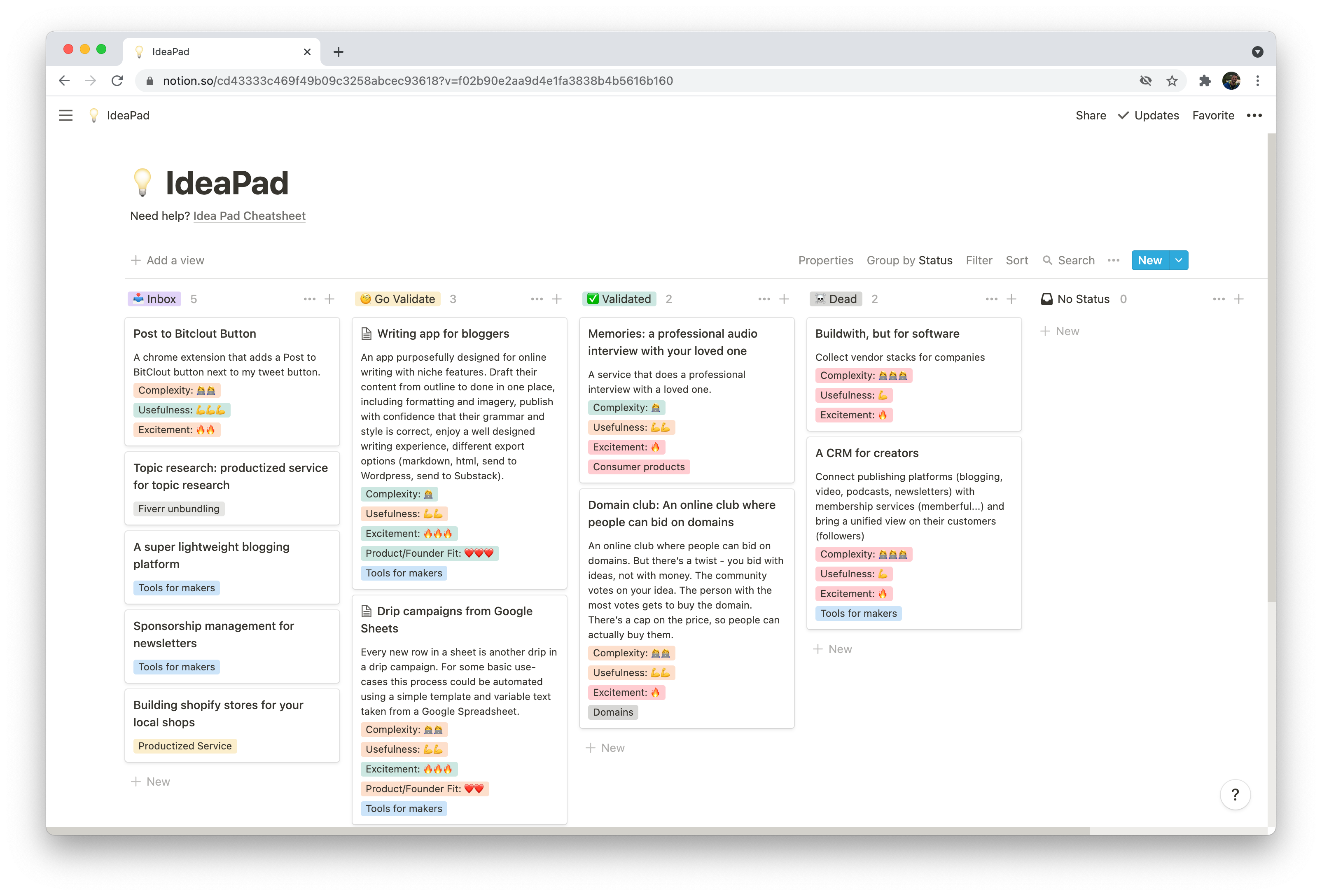The height and width of the screenshot is (896, 1322).
Task: Add a card with the plus on Inbox column
Action: 330,299
